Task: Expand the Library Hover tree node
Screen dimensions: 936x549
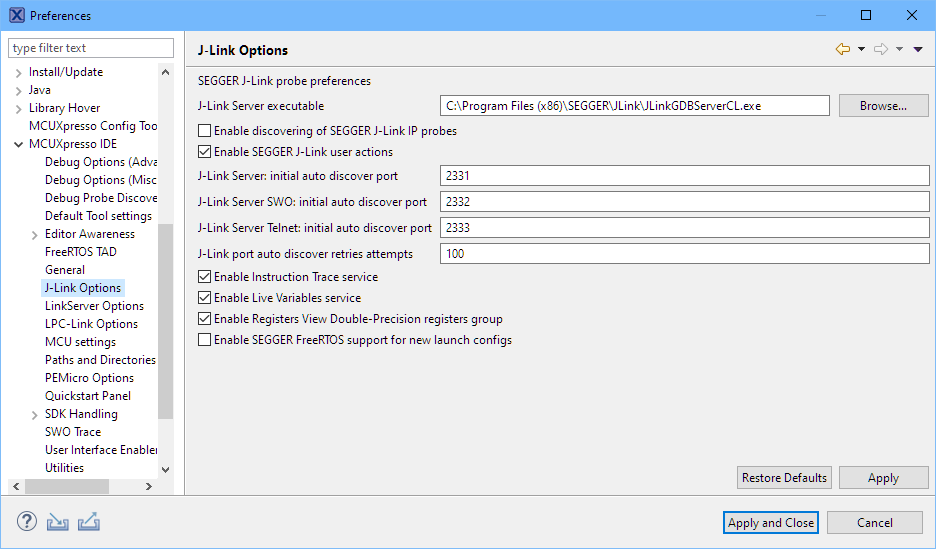Action: [x=19, y=109]
